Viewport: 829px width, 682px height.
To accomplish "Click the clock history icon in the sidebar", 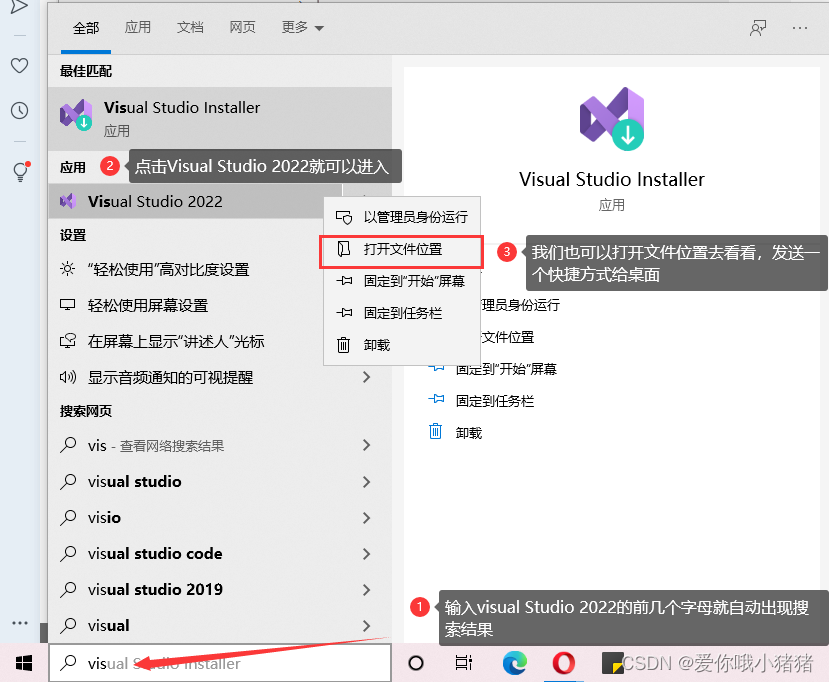I will click(19, 111).
